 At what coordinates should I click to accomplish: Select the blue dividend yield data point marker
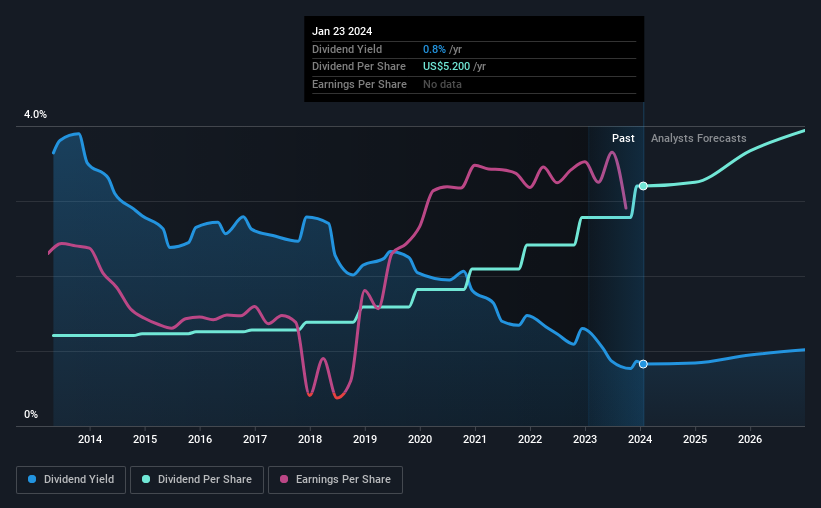(643, 364)
